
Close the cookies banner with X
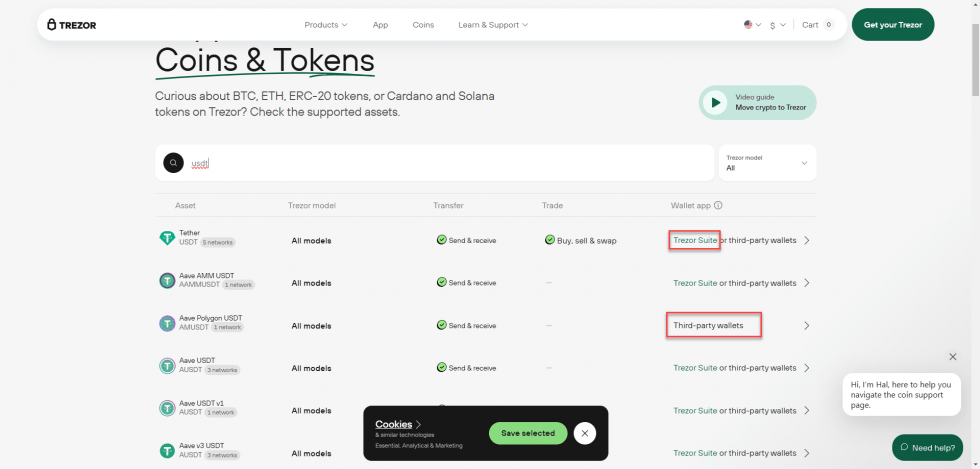pyautogui.click(x=585, y=433)
